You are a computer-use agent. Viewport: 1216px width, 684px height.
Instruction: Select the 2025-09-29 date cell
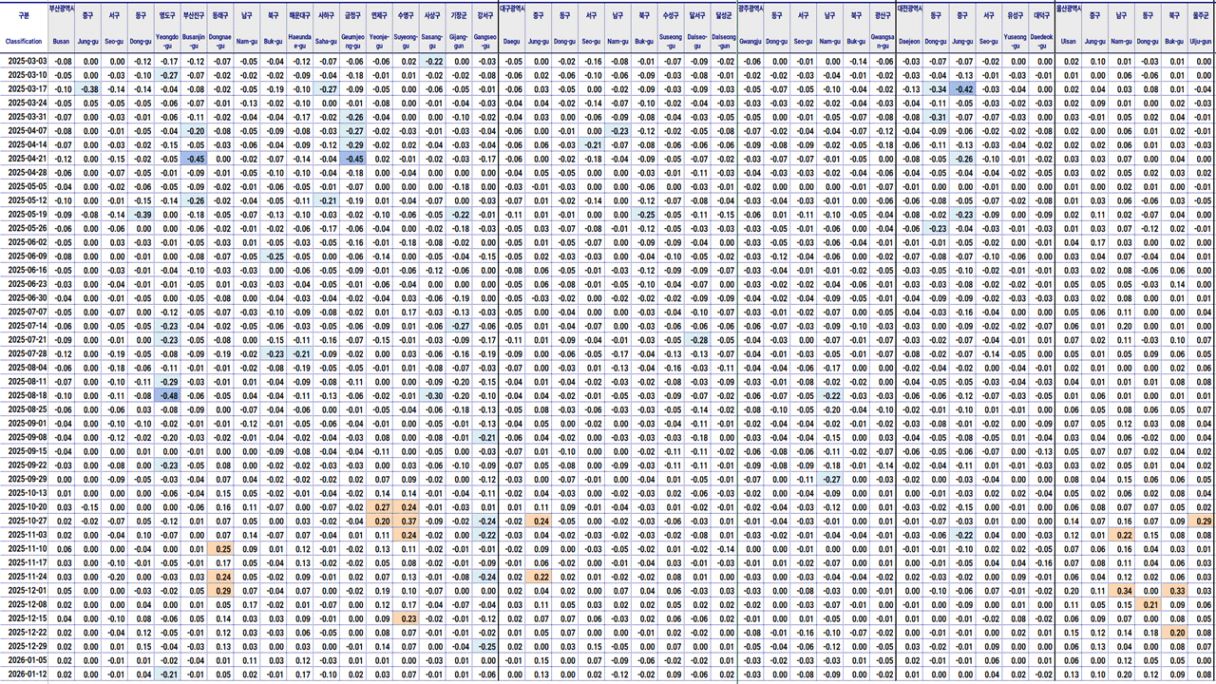click(24, 478)
